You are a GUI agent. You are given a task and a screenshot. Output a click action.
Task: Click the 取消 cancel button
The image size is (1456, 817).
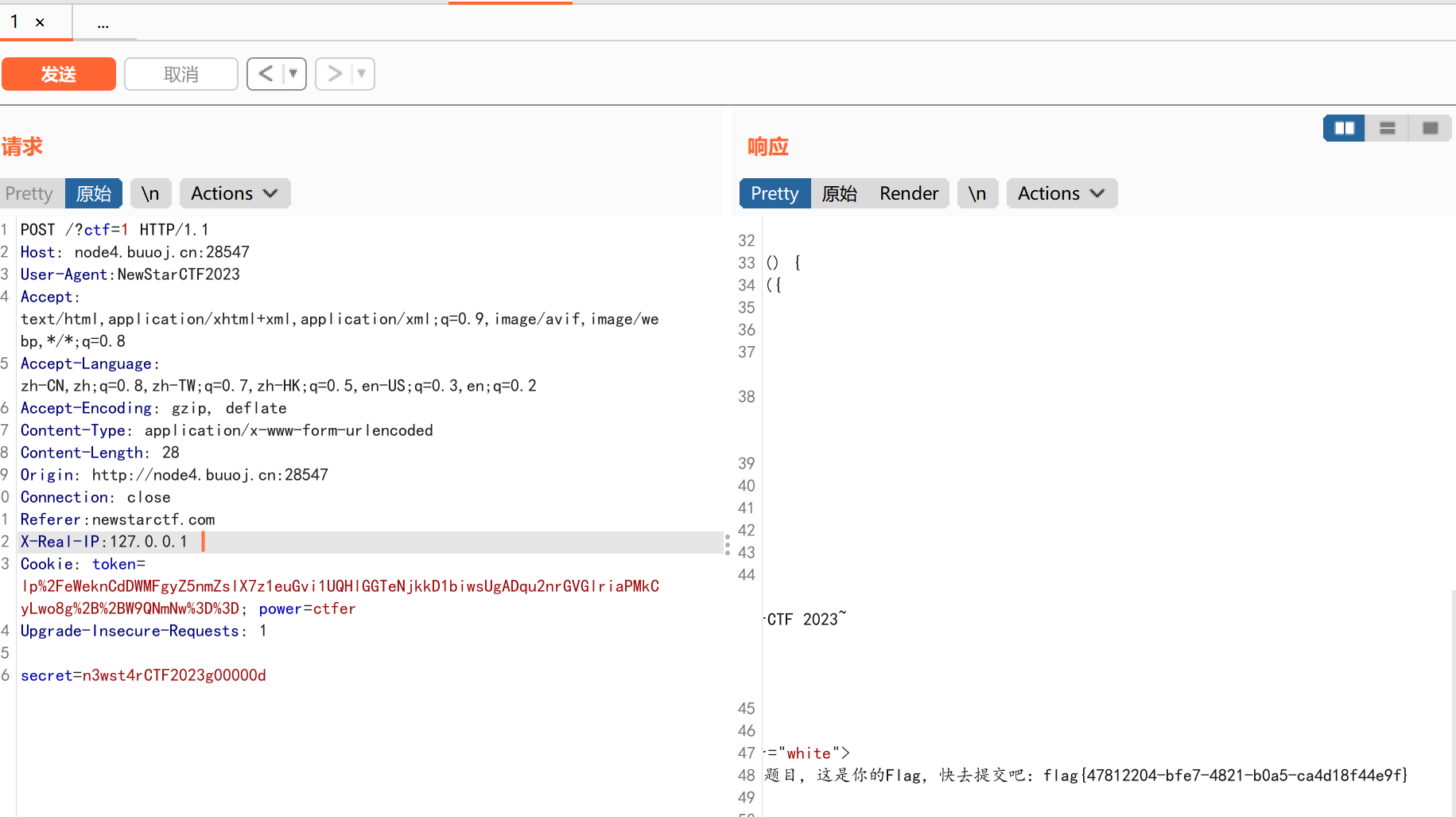[181, 74]
